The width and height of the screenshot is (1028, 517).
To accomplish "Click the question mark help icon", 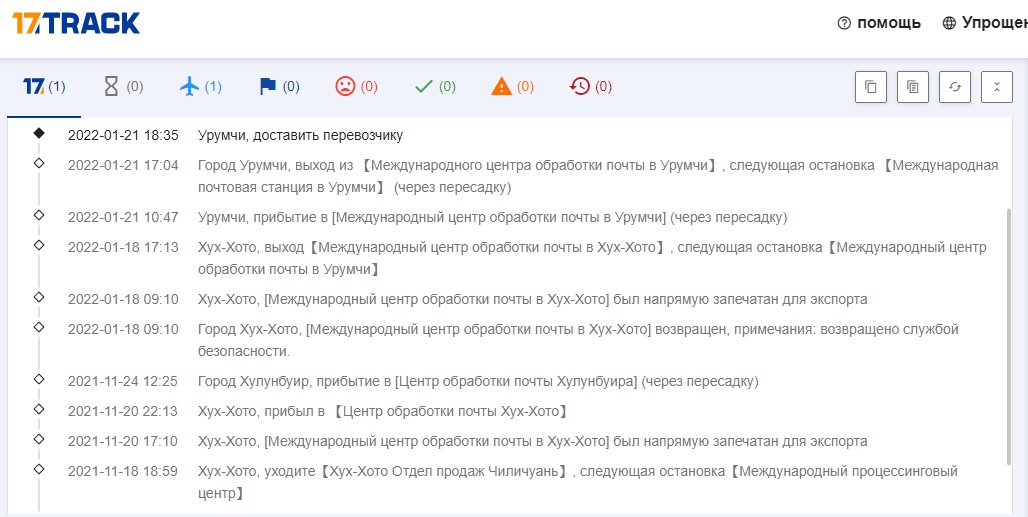I will 844,24.
